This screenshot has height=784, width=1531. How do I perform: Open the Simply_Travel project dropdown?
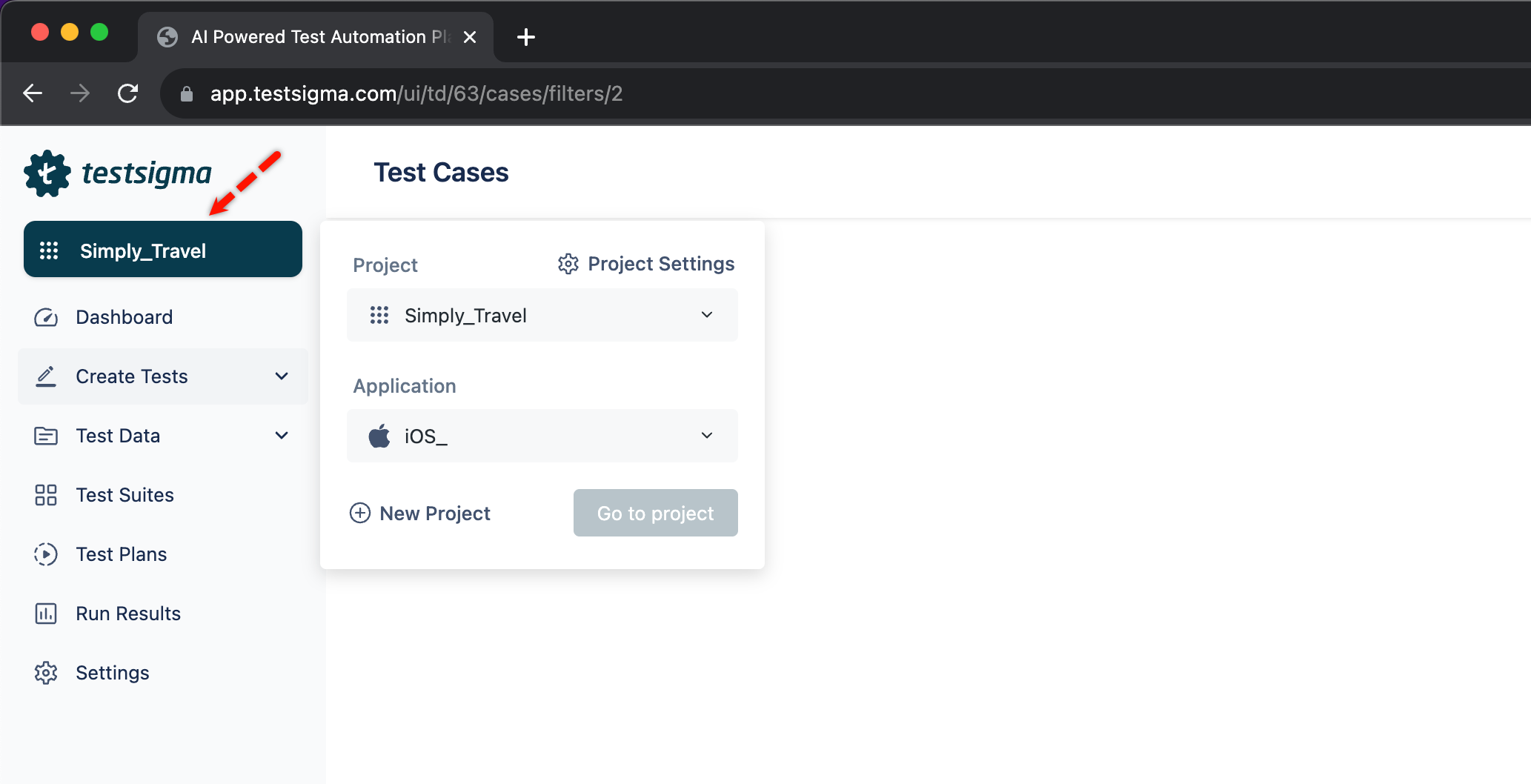point(542,315)
